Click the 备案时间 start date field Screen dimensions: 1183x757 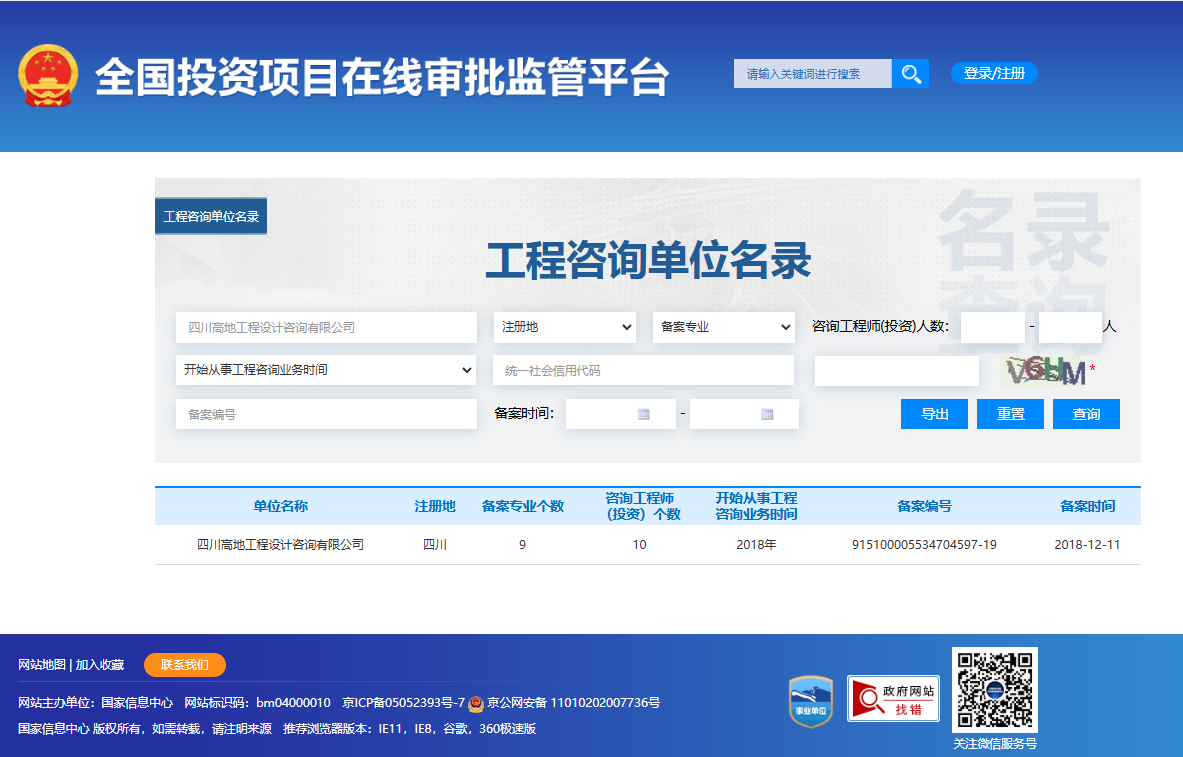click(621, 414)
